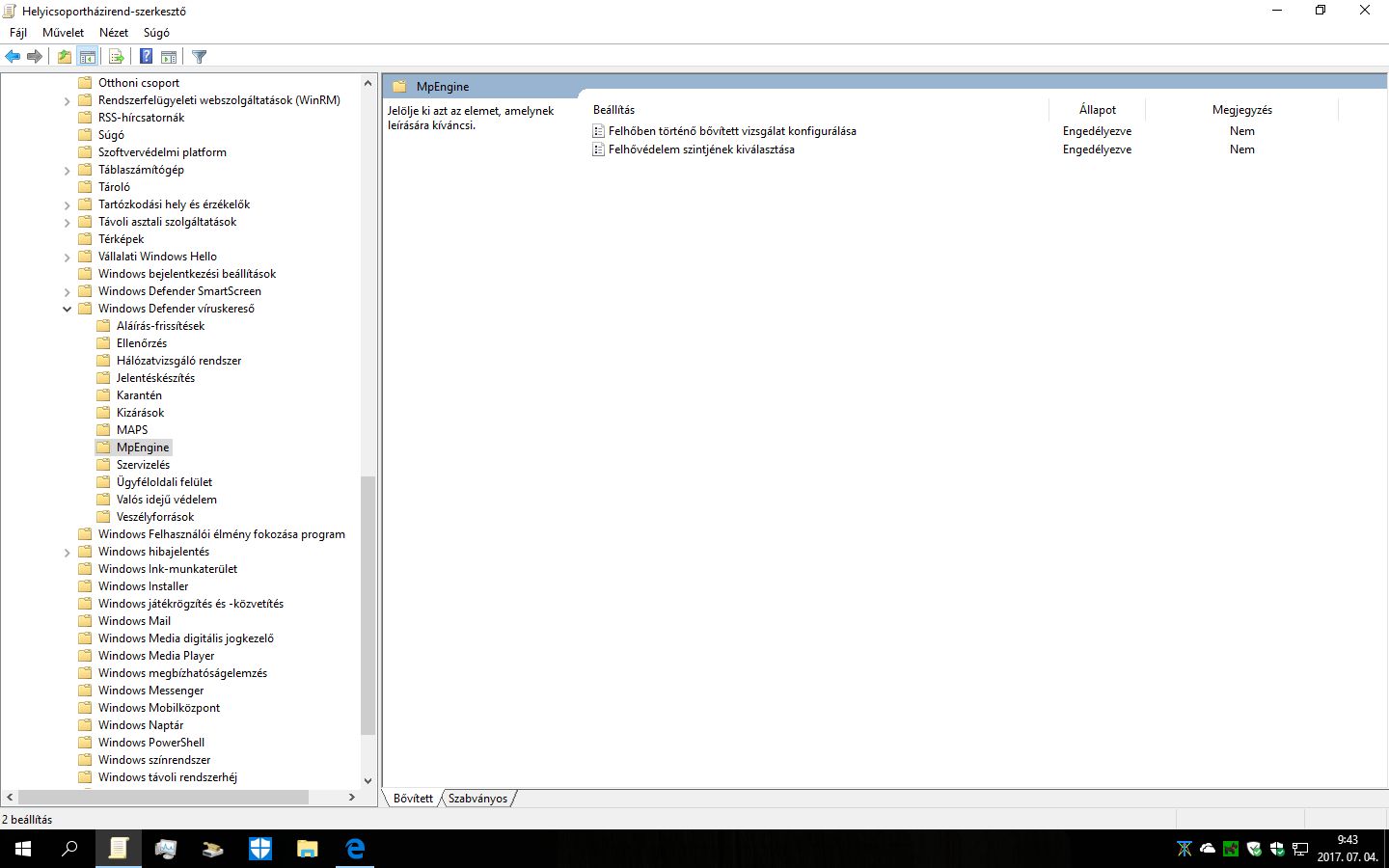Viewport: 1389px width, 868px height.
Task: Click tree vertical scrollbar down arrow
Action: click(368, 781)
